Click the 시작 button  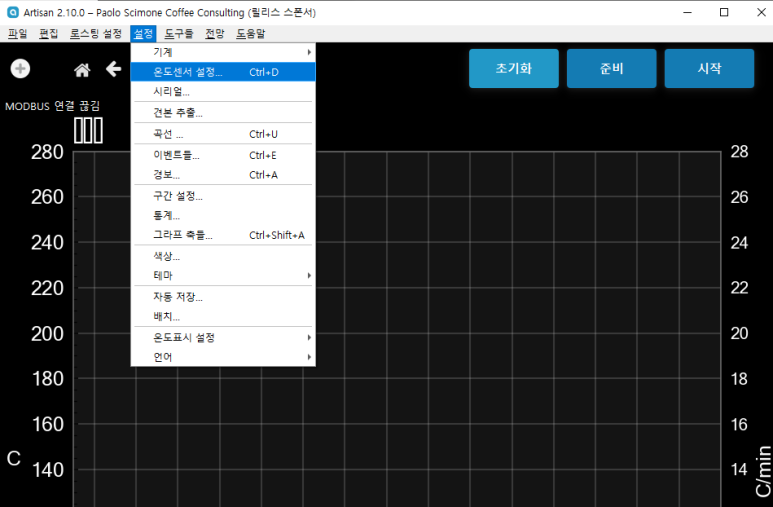point(709,69)
